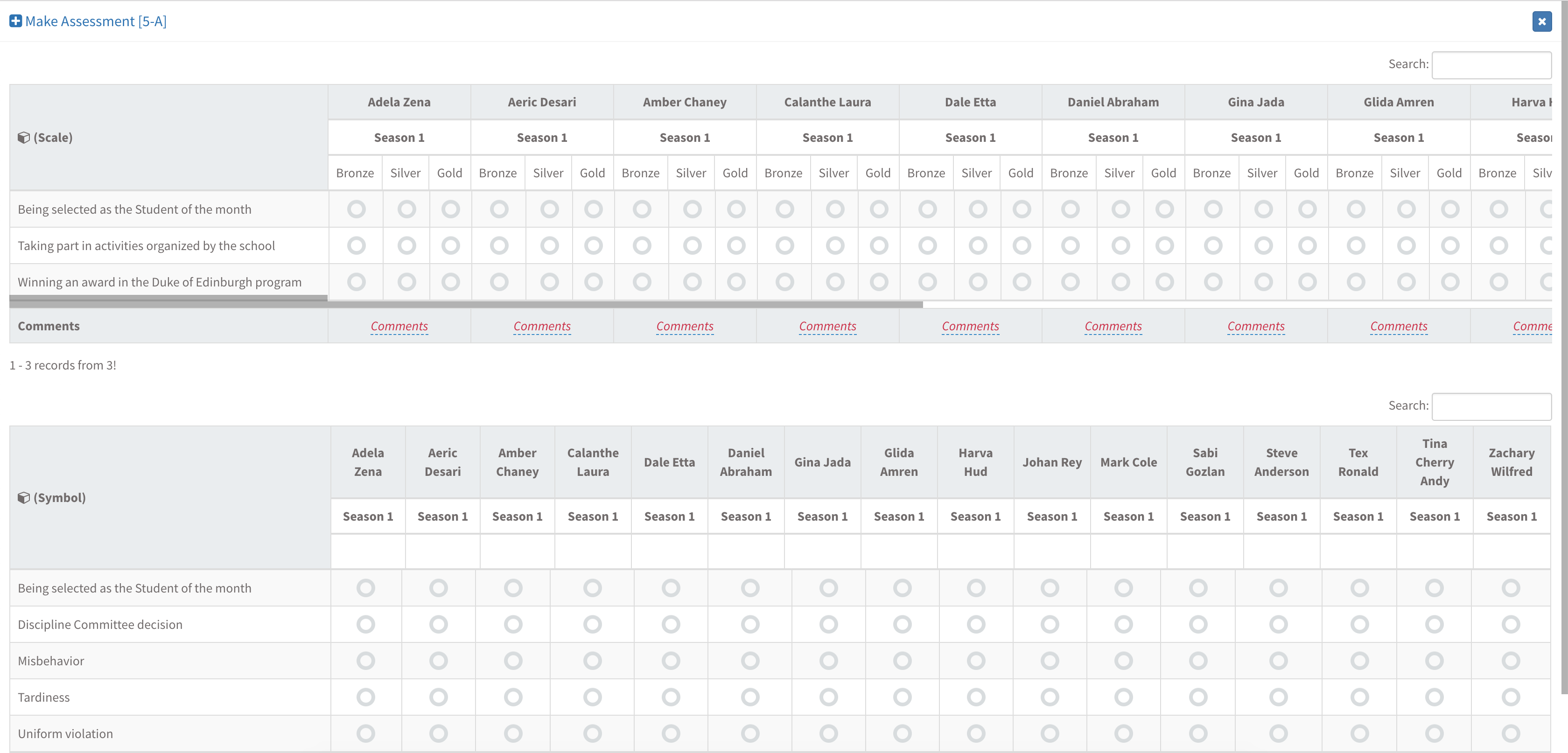The height and width of the screenshot is (753, 1568).
Task: Open Comments link for Daniel Abraham
Action: [x=1113, y=326]
